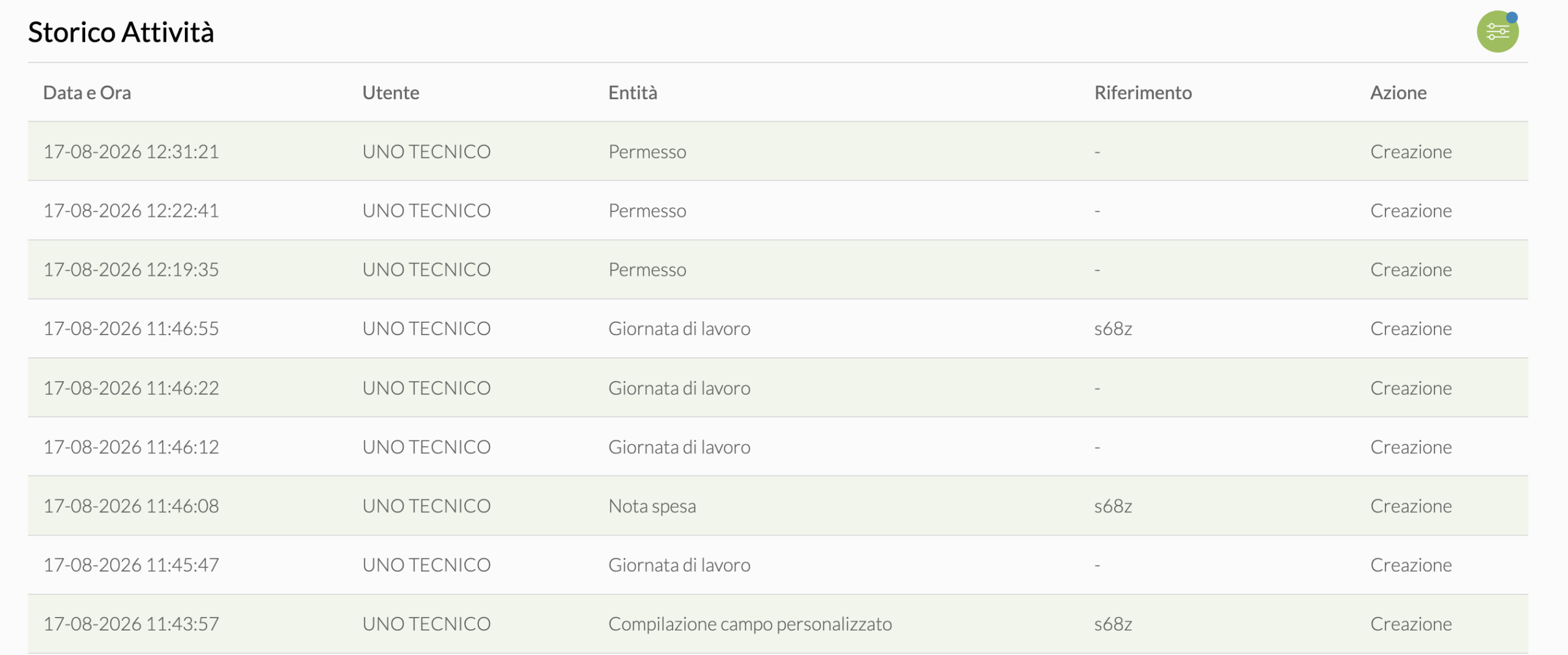The height and width of the screenshot is (655, 1568).
Task: Click s68z reference in Nota spesa row
Action: pyautogui.click(x=1113, y=506)
